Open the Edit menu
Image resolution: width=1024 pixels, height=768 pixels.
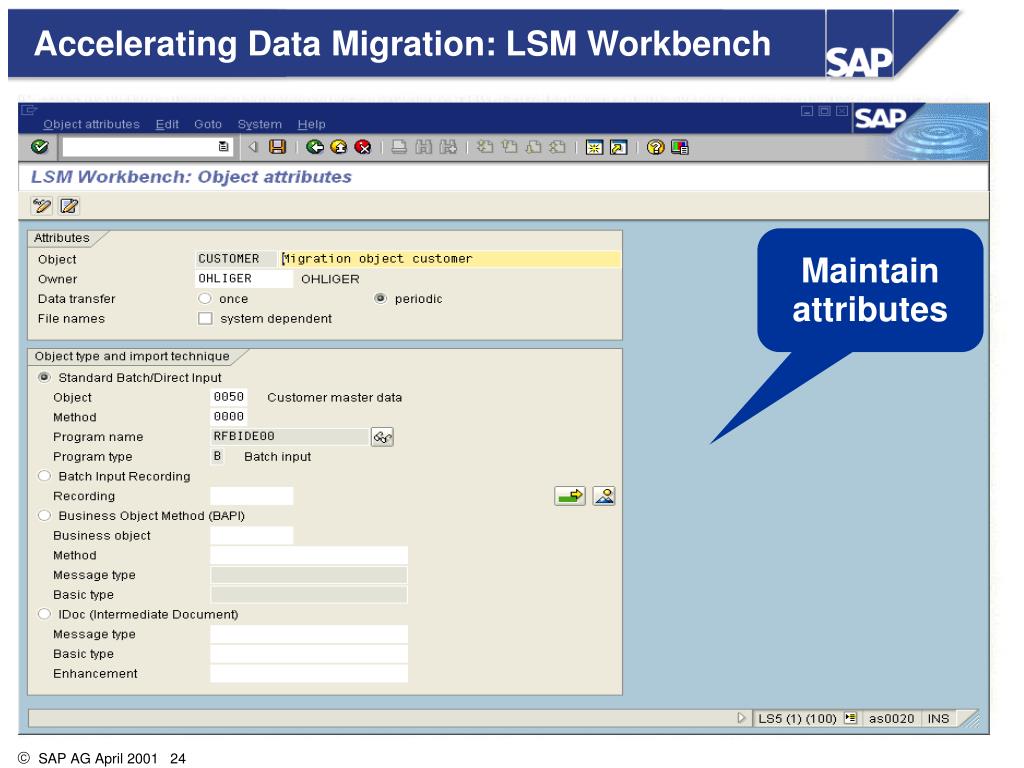[167, 124]
